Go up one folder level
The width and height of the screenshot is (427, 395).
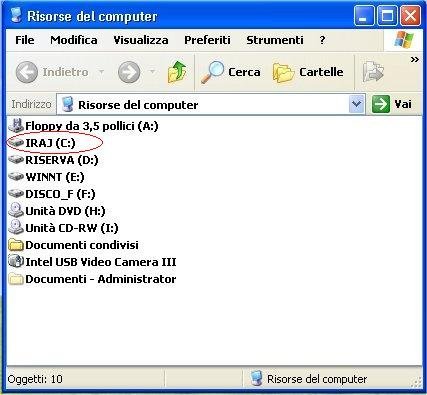177,71
